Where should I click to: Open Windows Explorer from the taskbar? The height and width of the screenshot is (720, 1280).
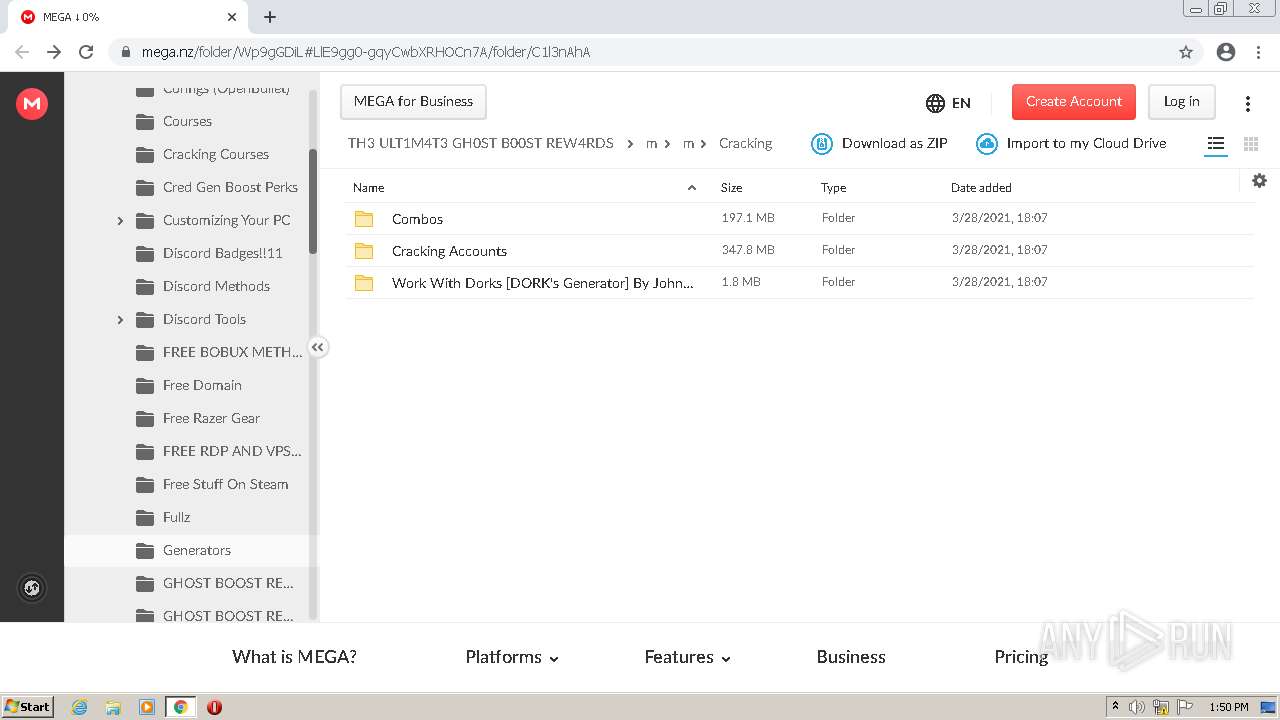click(x=113, y=707)
